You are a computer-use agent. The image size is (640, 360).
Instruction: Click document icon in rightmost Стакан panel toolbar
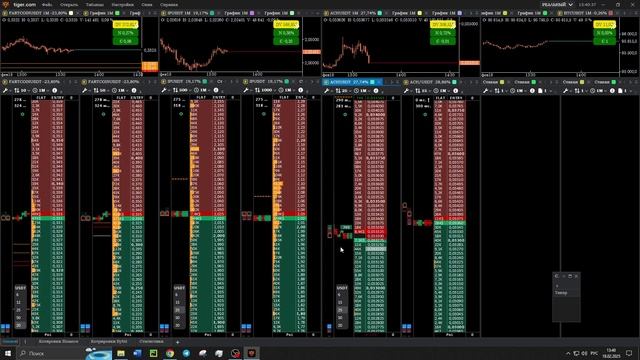pyautogui.click(x=620, y=91)
